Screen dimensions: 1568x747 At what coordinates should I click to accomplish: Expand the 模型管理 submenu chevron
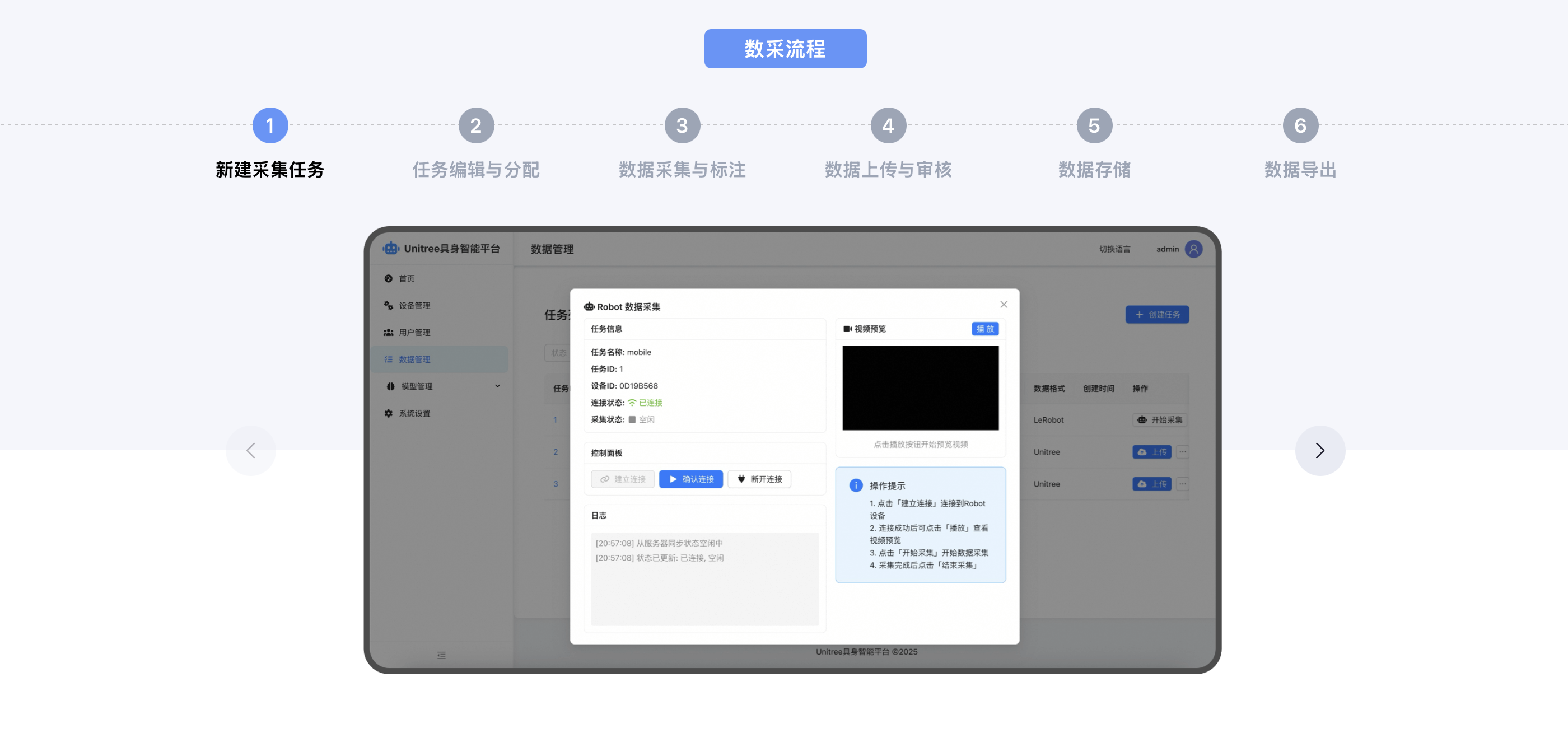tap(497, 386)
